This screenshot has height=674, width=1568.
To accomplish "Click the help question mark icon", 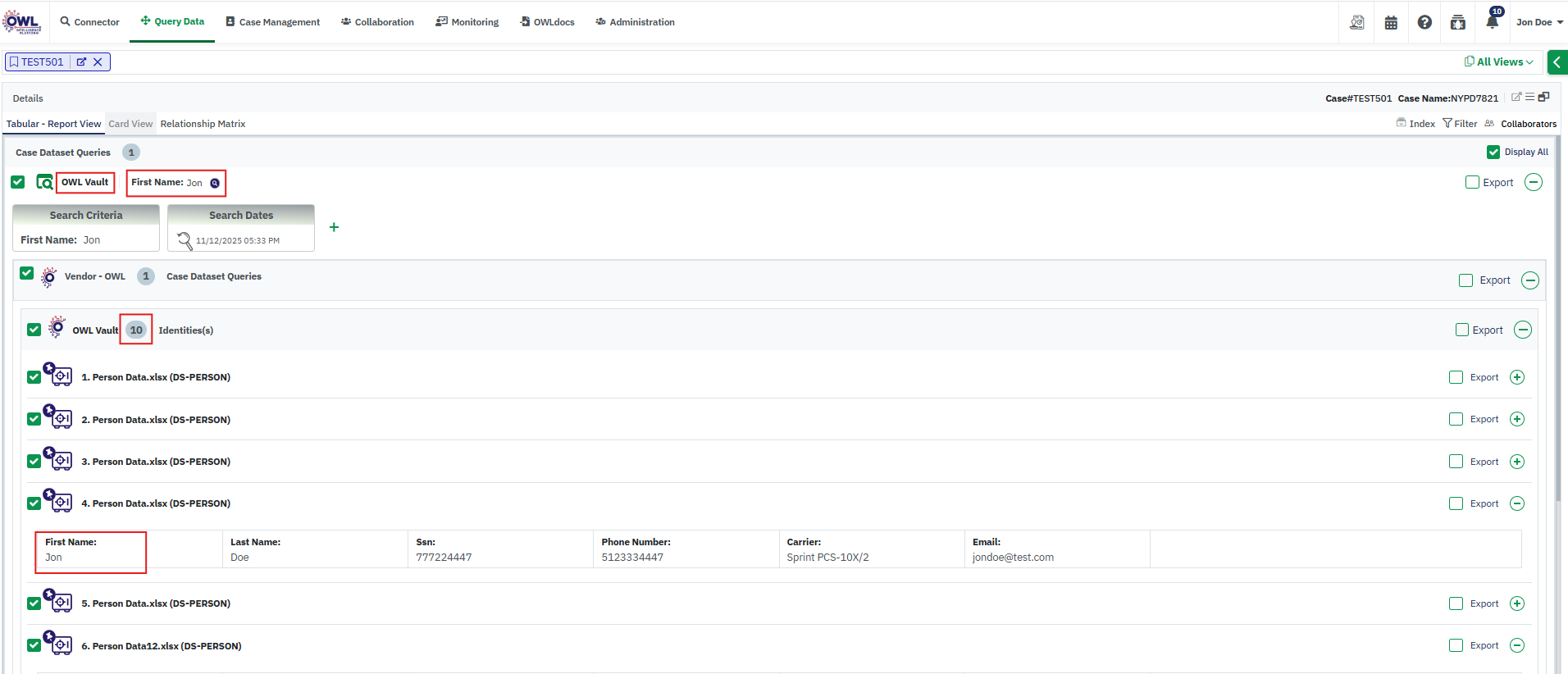I will pyautogui.click(x=1424, y=22).
